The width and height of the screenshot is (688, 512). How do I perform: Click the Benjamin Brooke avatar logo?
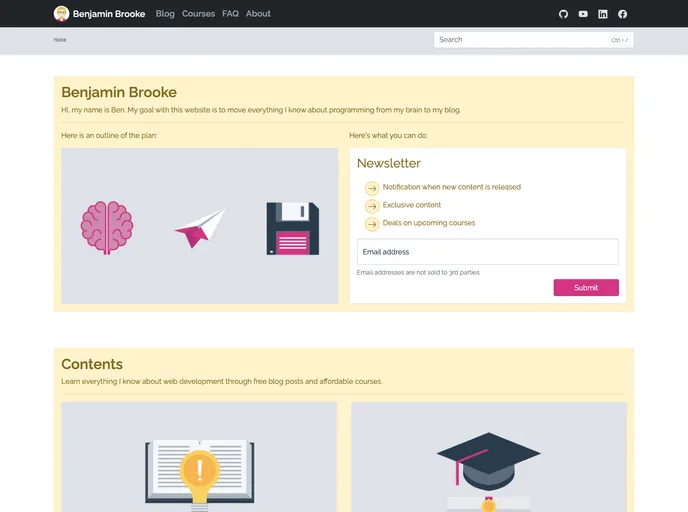[x=62, y=14]
